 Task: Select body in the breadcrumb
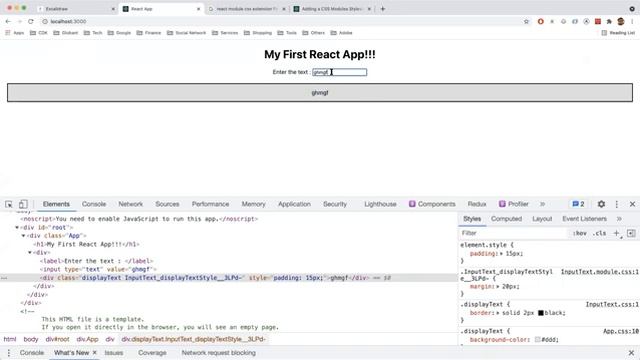(x=31, y=339)
